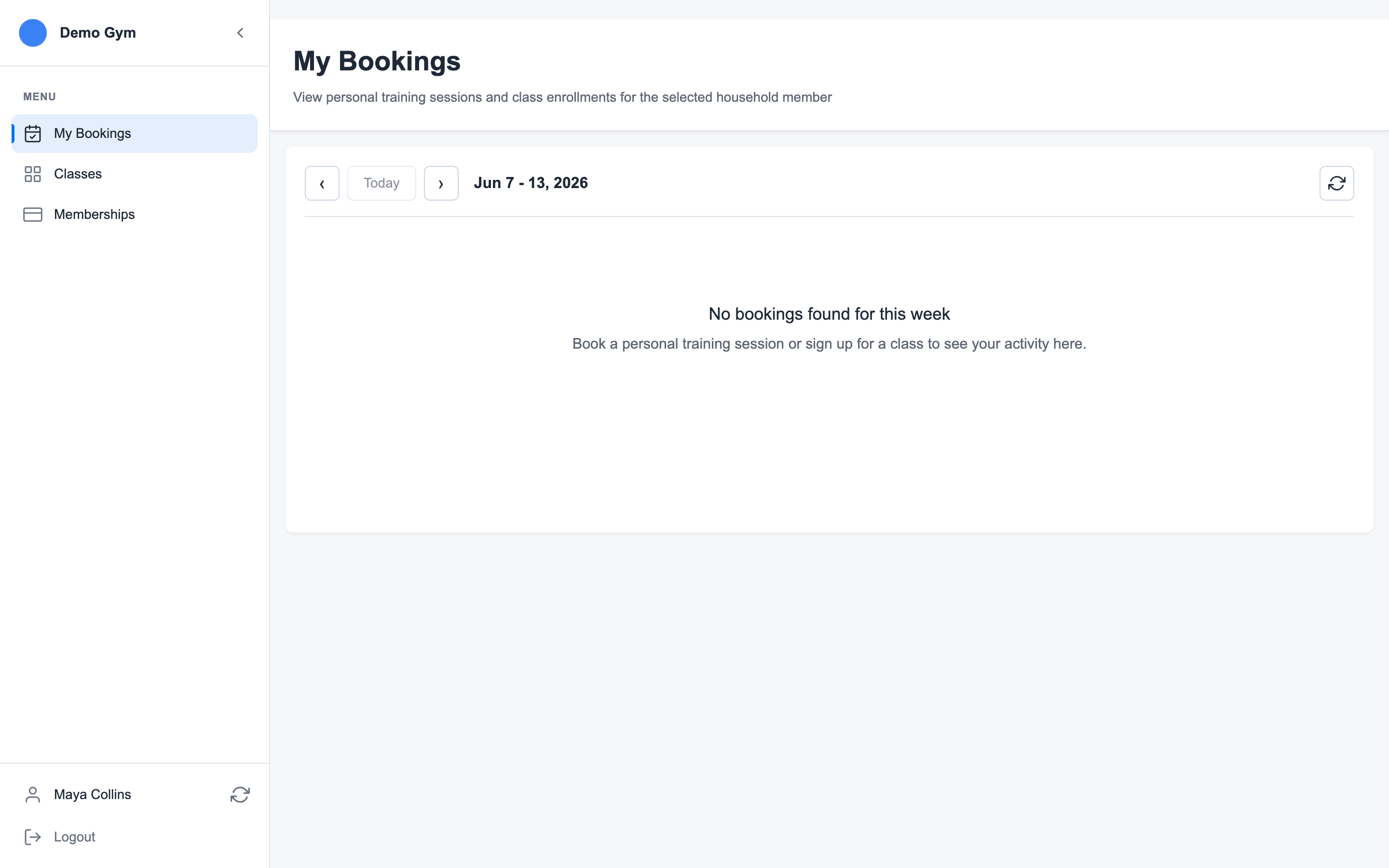This screenshot has width=1389, height=868.
Task: Collapse the sidebar with the chevron
Action: coord(240,33)
